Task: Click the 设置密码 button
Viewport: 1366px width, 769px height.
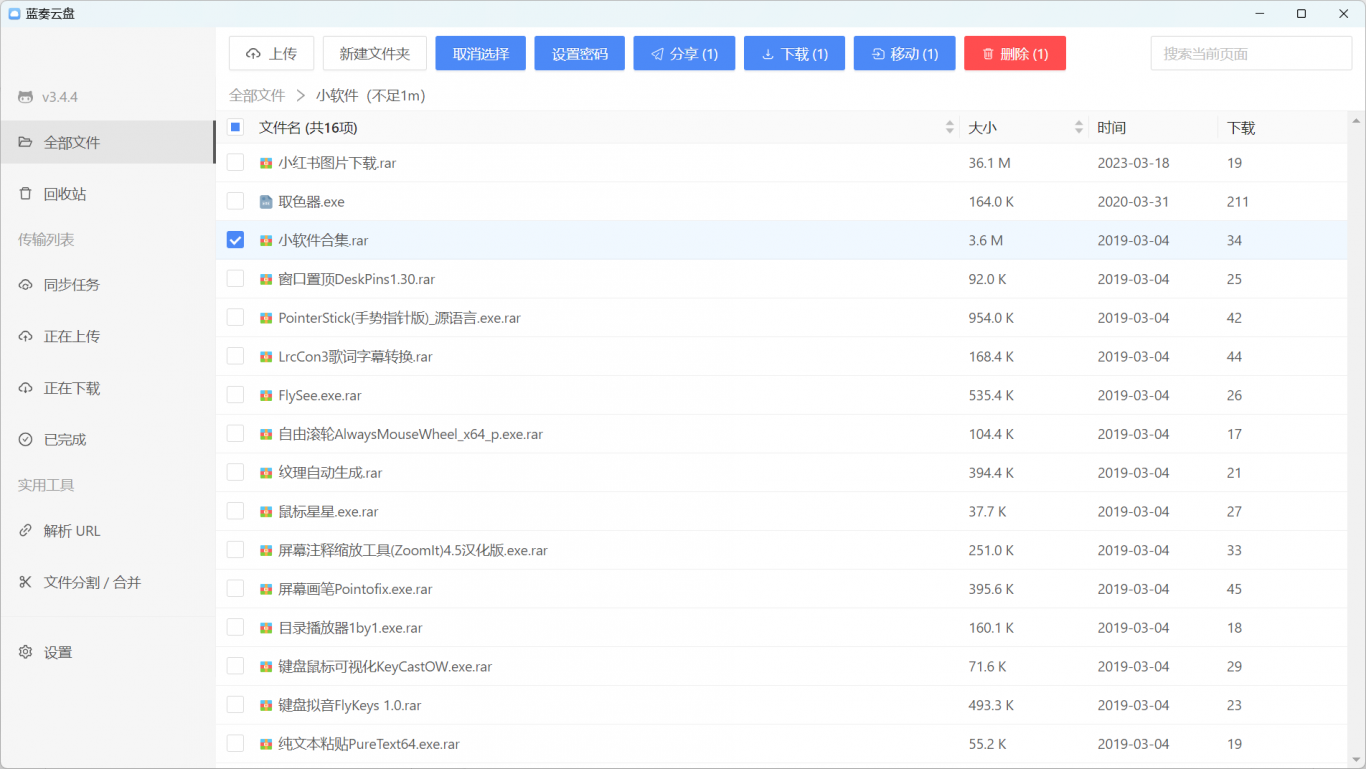Action: coord(580,54)
